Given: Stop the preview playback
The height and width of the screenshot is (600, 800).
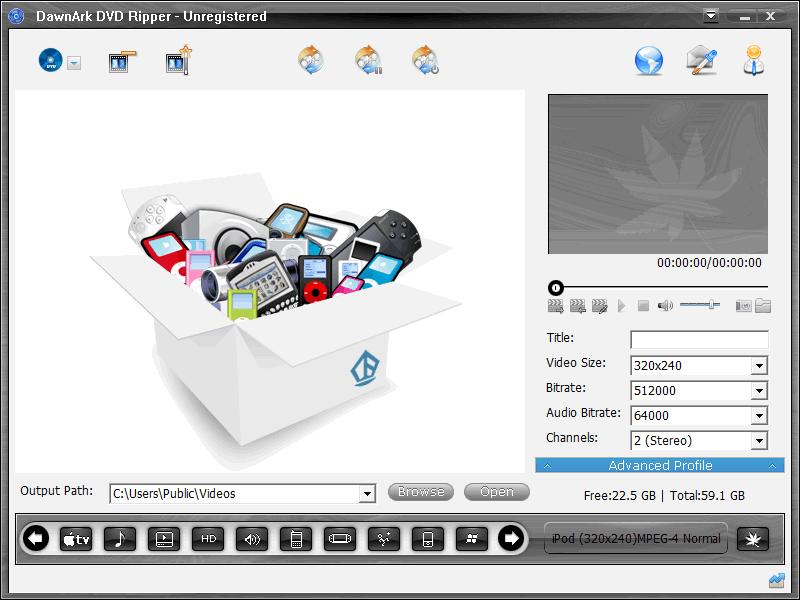Looking at the screenshot, I should [x=643, y=306].
